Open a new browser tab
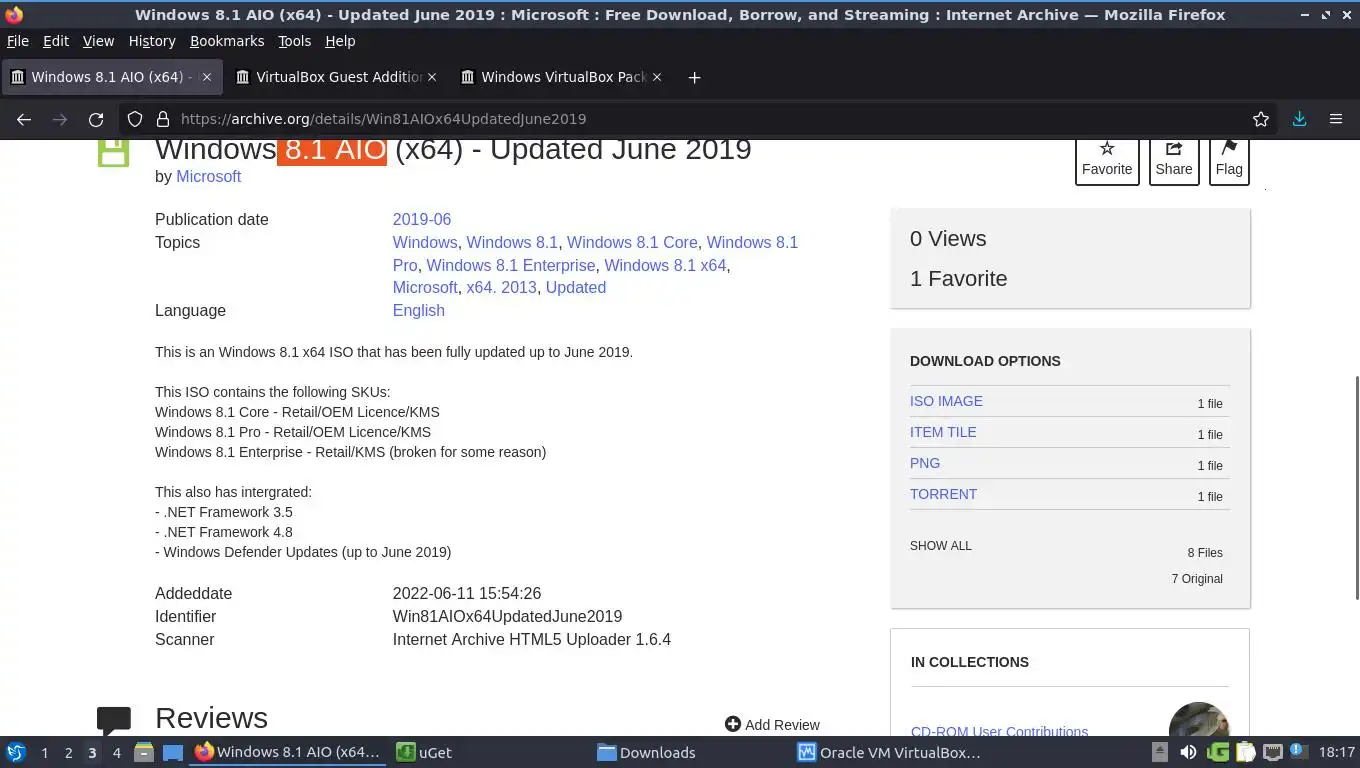Image resolution: width=1360 pixels, height=768 pixels. coord(694,77)
